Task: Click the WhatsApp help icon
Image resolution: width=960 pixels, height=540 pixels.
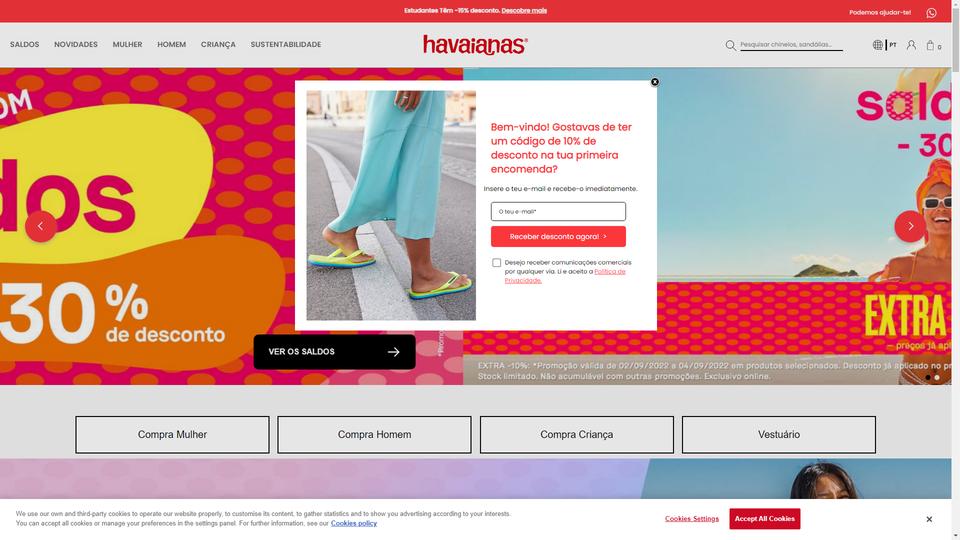Action: [931, 13]
